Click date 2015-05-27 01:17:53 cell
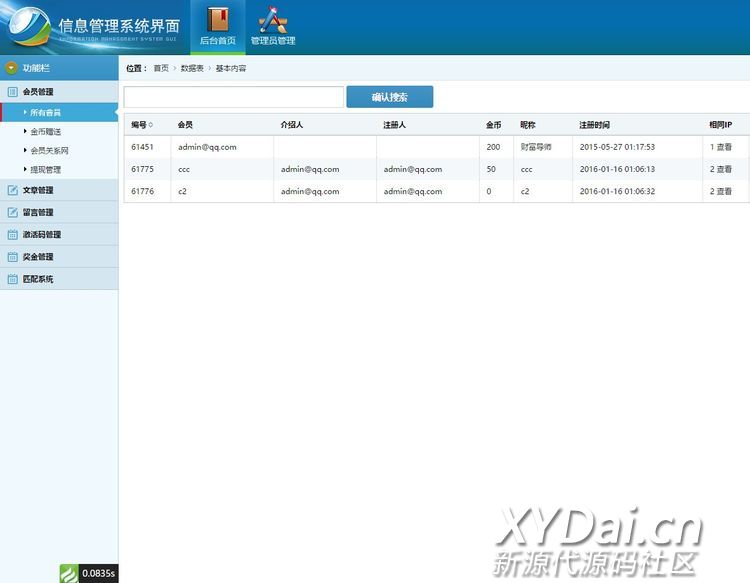 click(617, 147)
